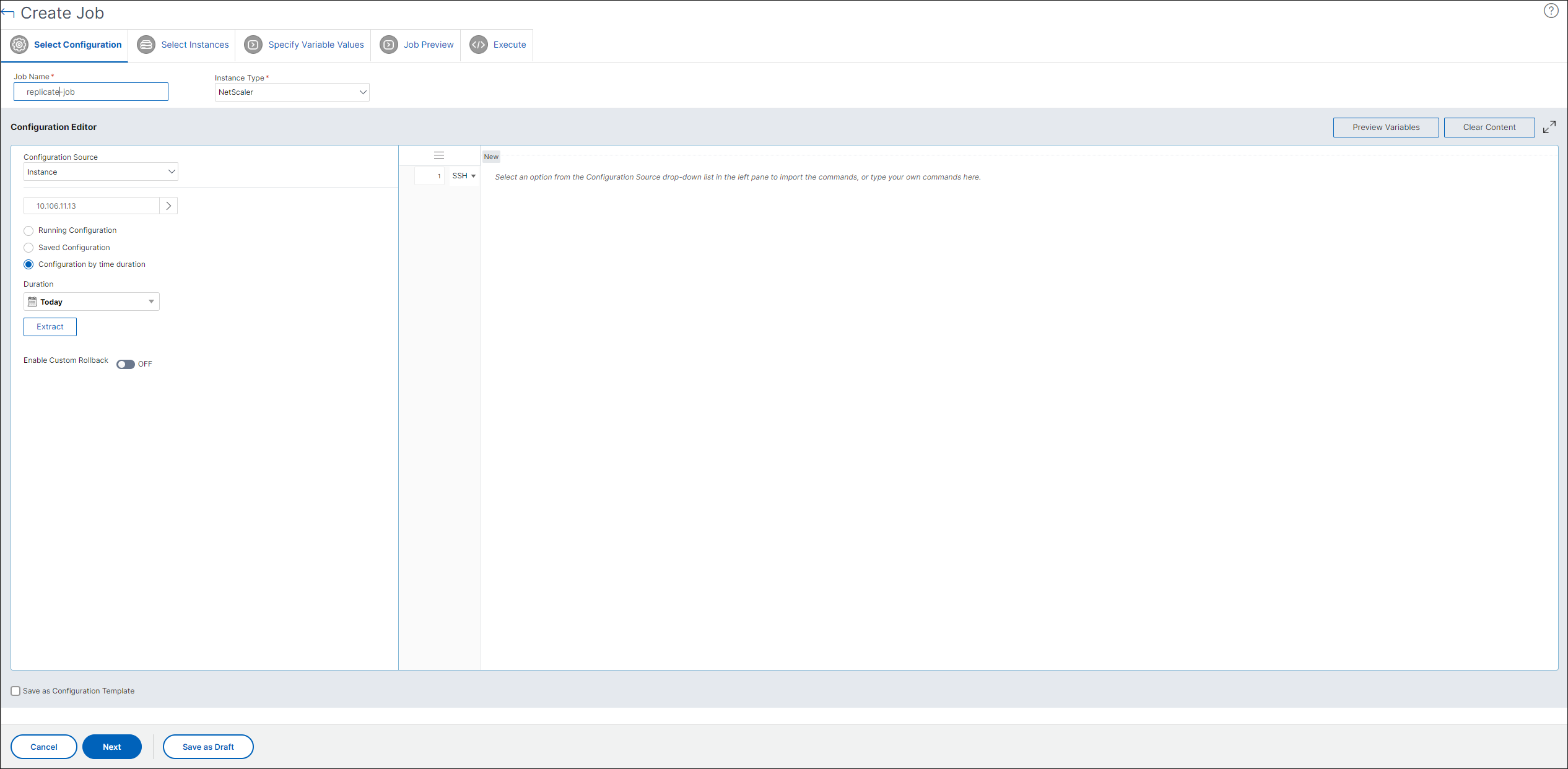Click the Preview Variables button

[x=1386, y=128]
